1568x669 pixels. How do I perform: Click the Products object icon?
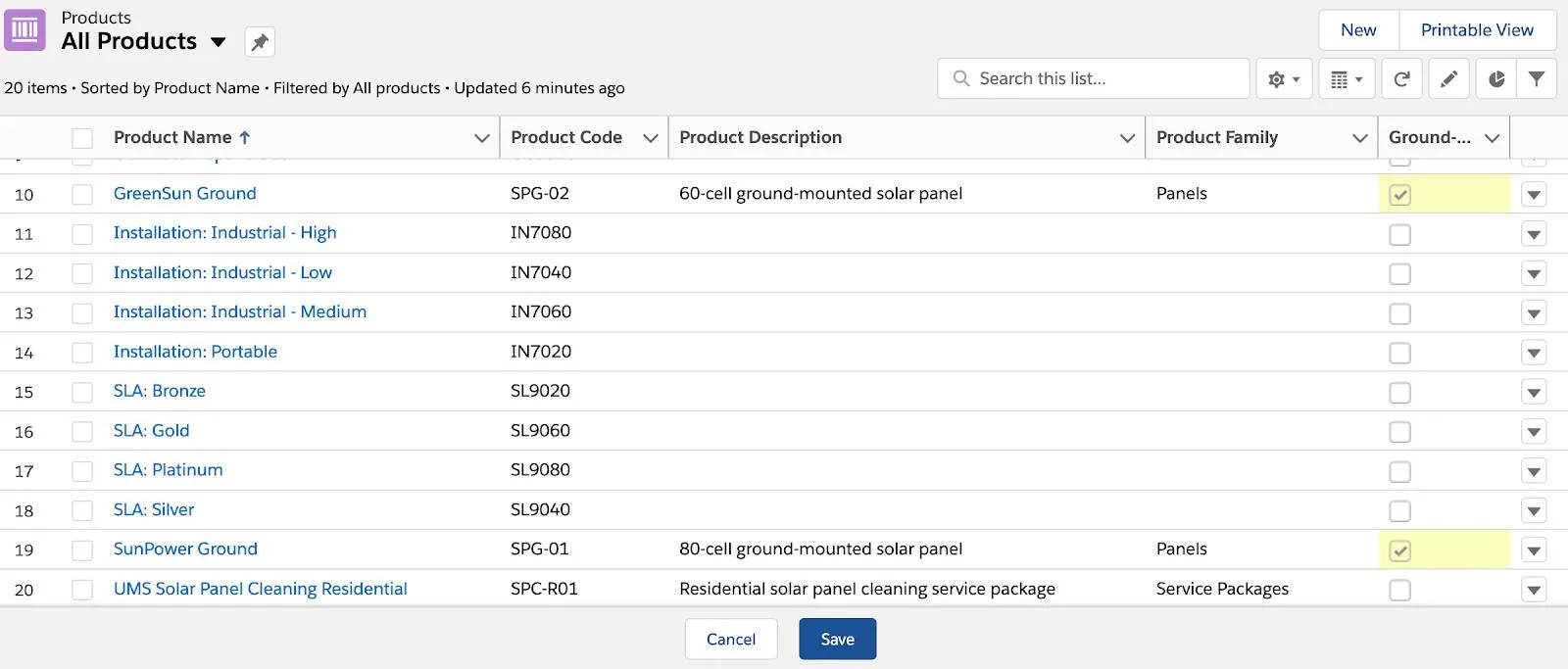[x=24, y=29]
